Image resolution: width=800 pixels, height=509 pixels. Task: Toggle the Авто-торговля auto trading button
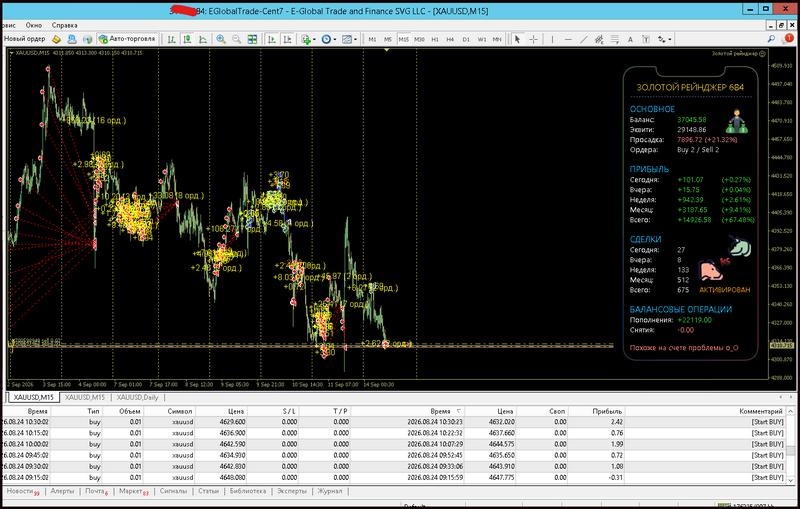pyautogui.click(x=127, y=39)
